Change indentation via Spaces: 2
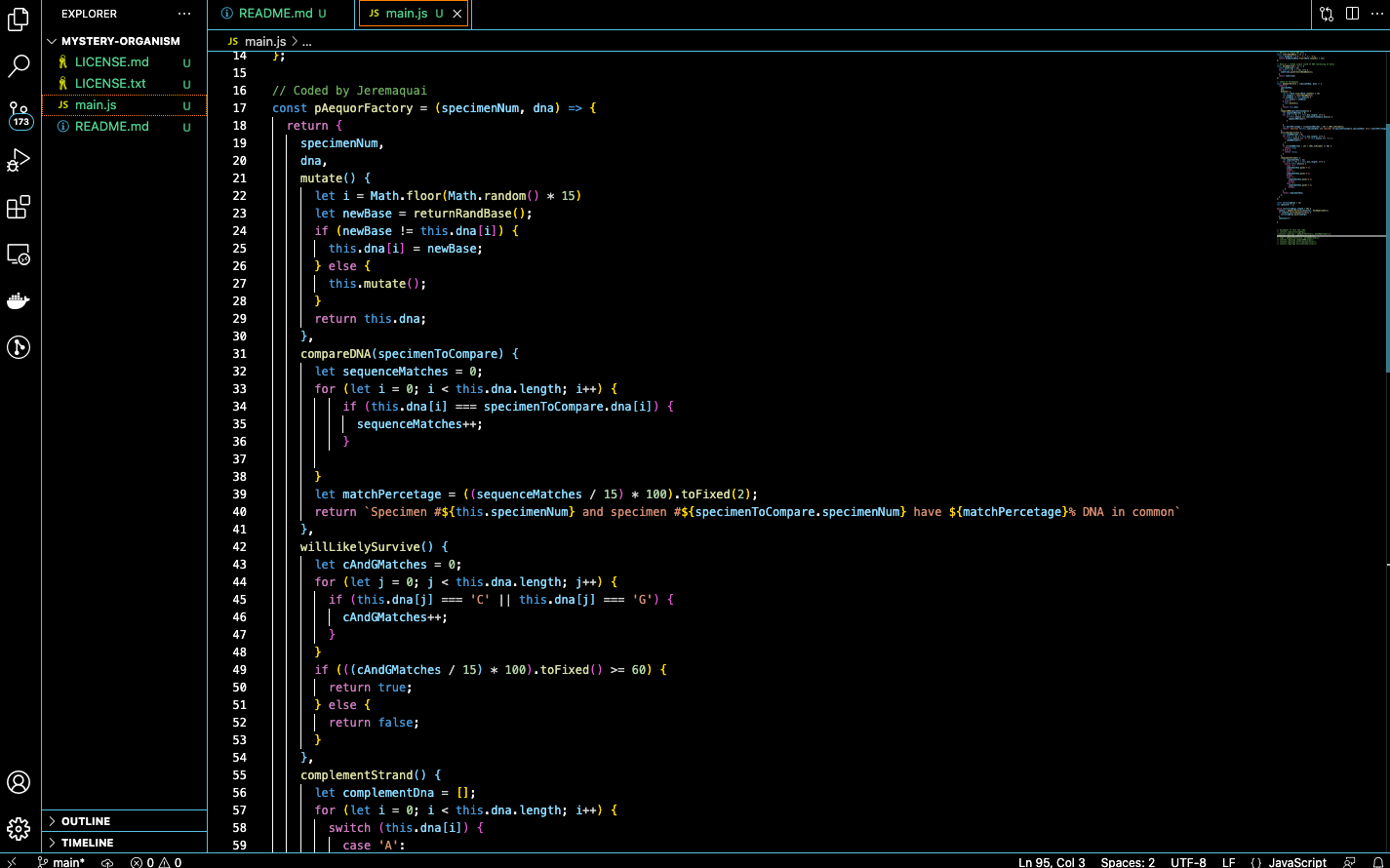Screen dimensions: 1390x868 click(x=1128, y=862)
